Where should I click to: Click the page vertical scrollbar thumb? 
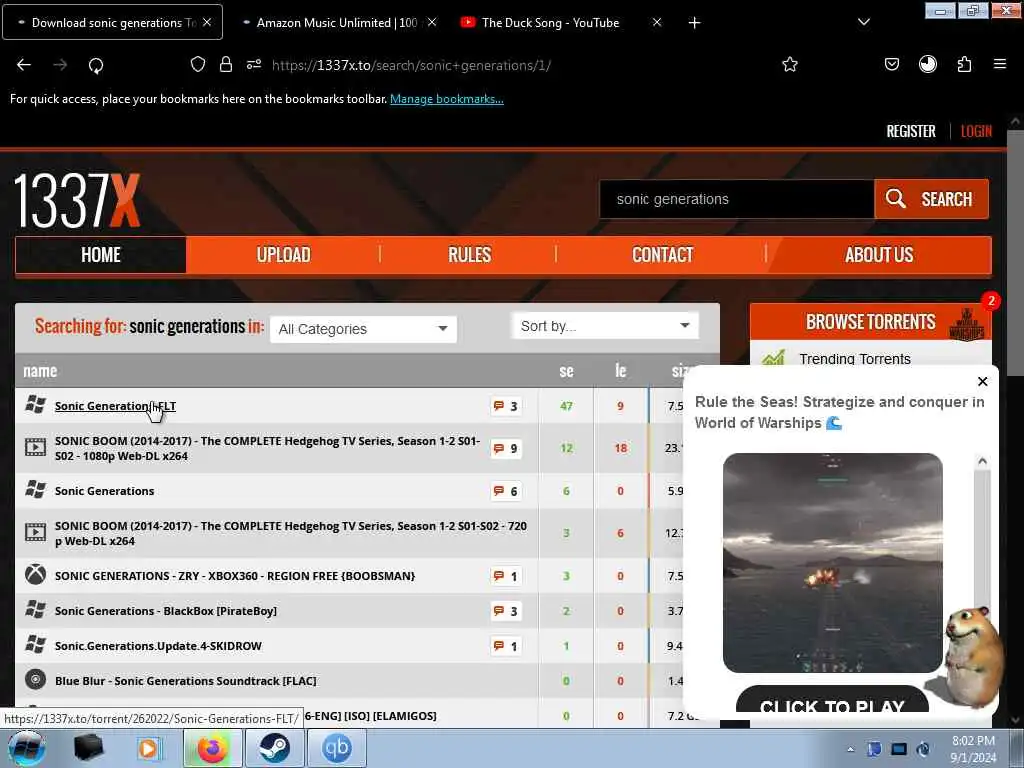[1015, 253]
